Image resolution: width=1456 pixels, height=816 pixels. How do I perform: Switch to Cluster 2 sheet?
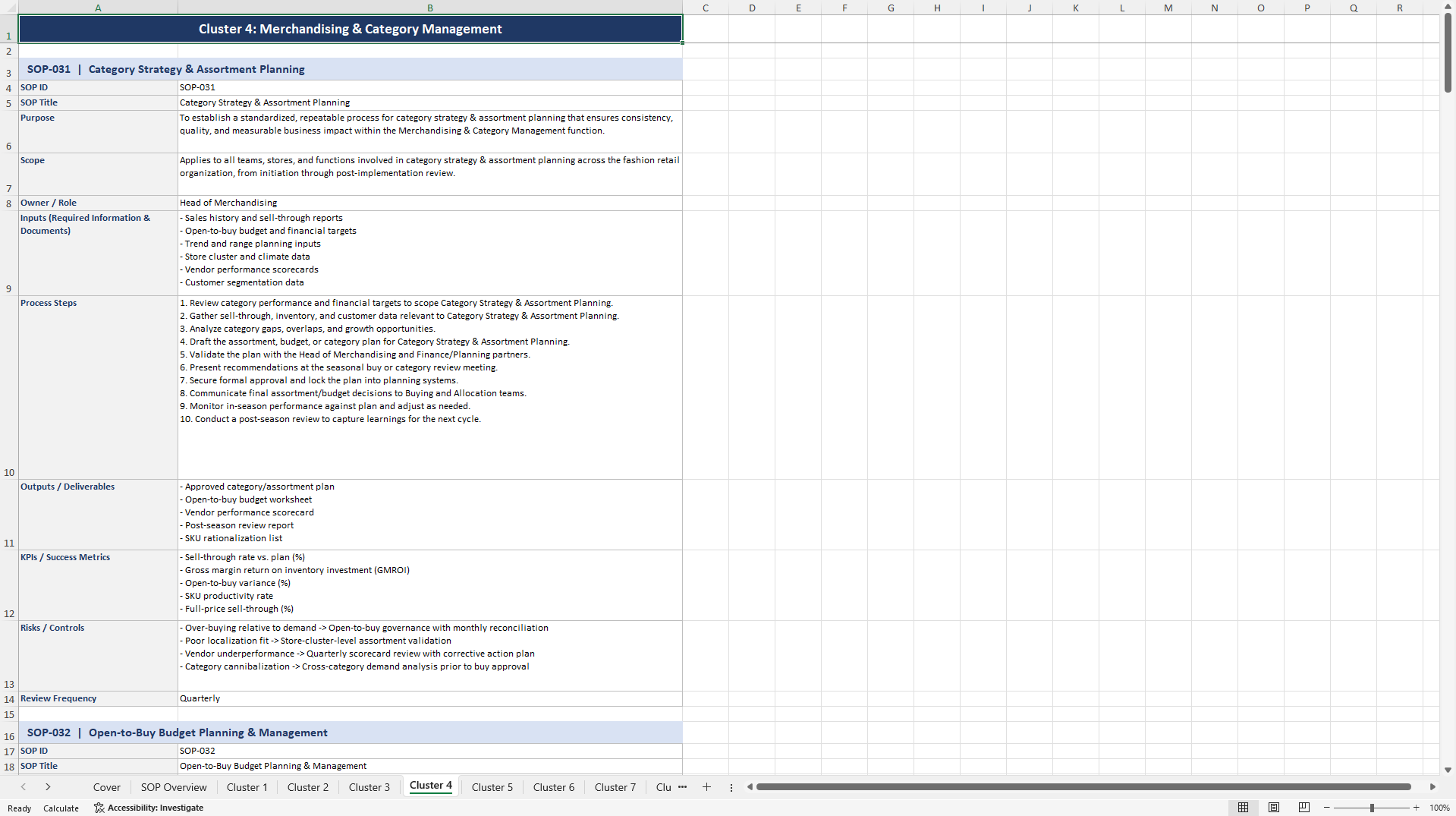pyautogui.click(x=308, y=787)
